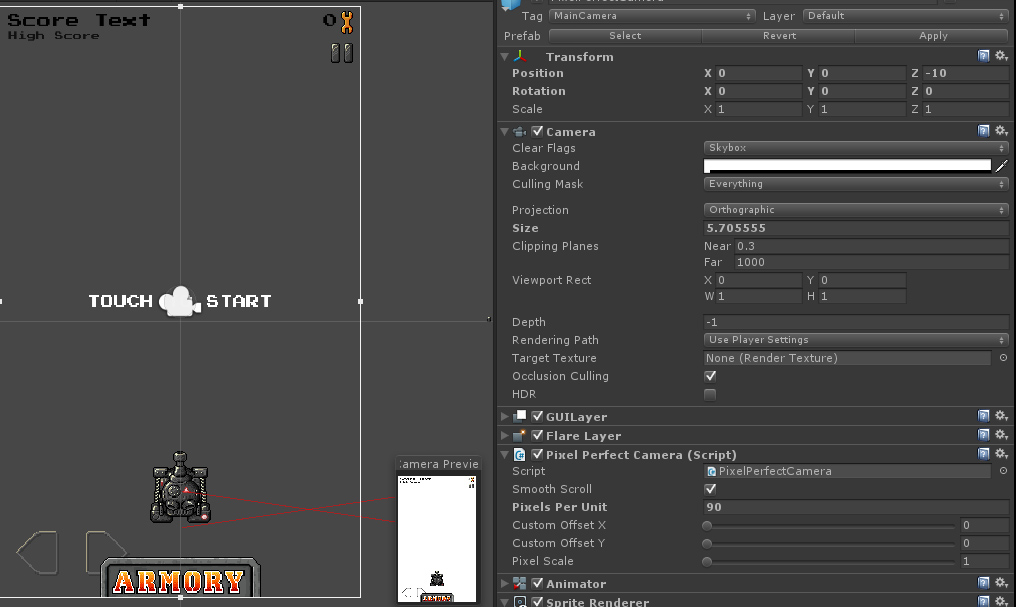Disable the Smooth Scroll checkbox
Screen dimensions: 1016x607
tap(710, 489)
